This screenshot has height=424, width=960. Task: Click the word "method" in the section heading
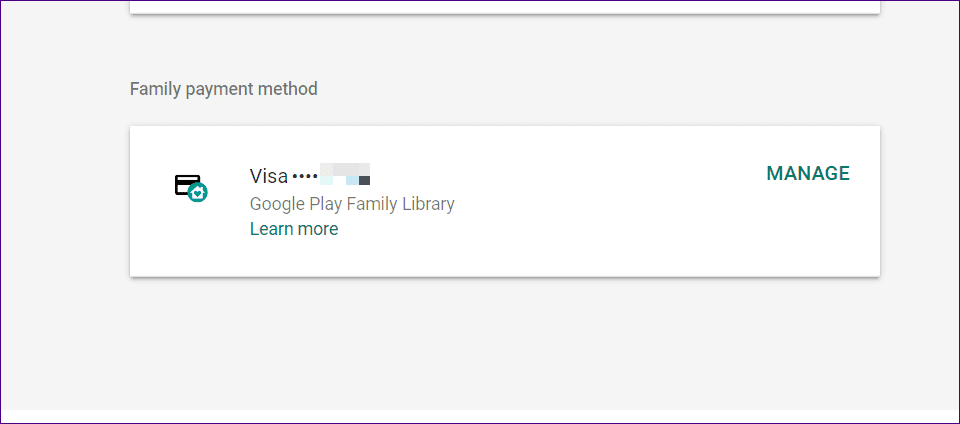click(x=288, y=89)
